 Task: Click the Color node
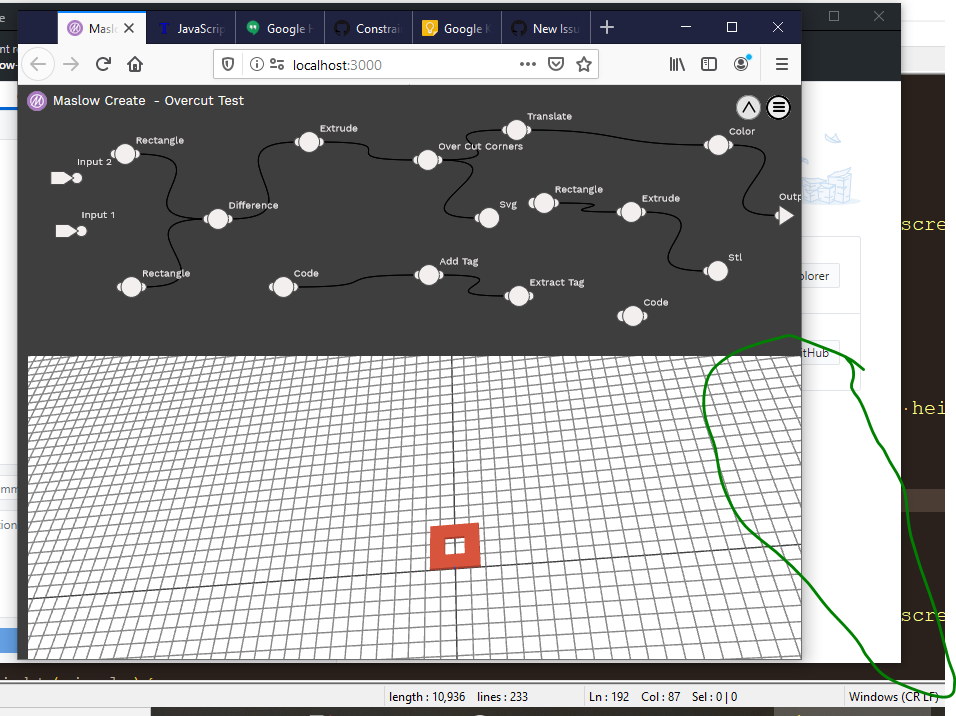click(718, 145)
